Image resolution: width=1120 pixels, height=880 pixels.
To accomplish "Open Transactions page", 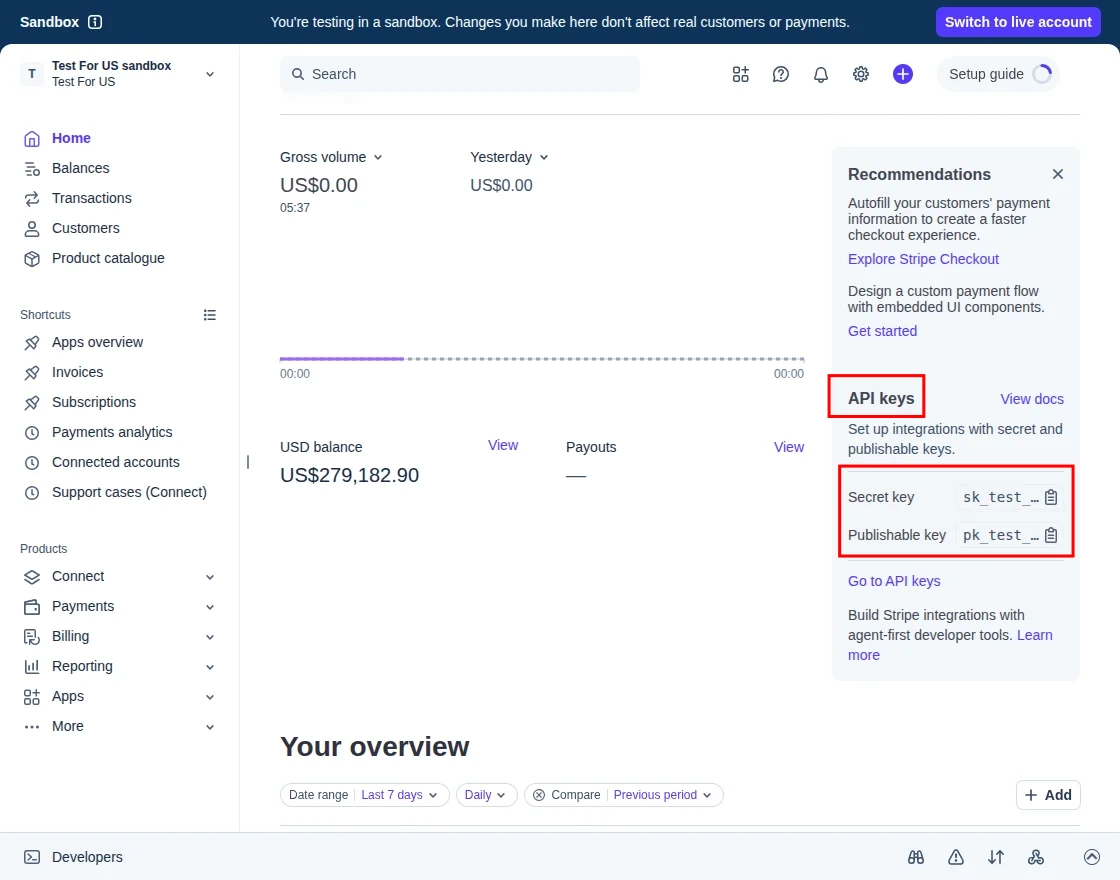I will coord(91,198).
